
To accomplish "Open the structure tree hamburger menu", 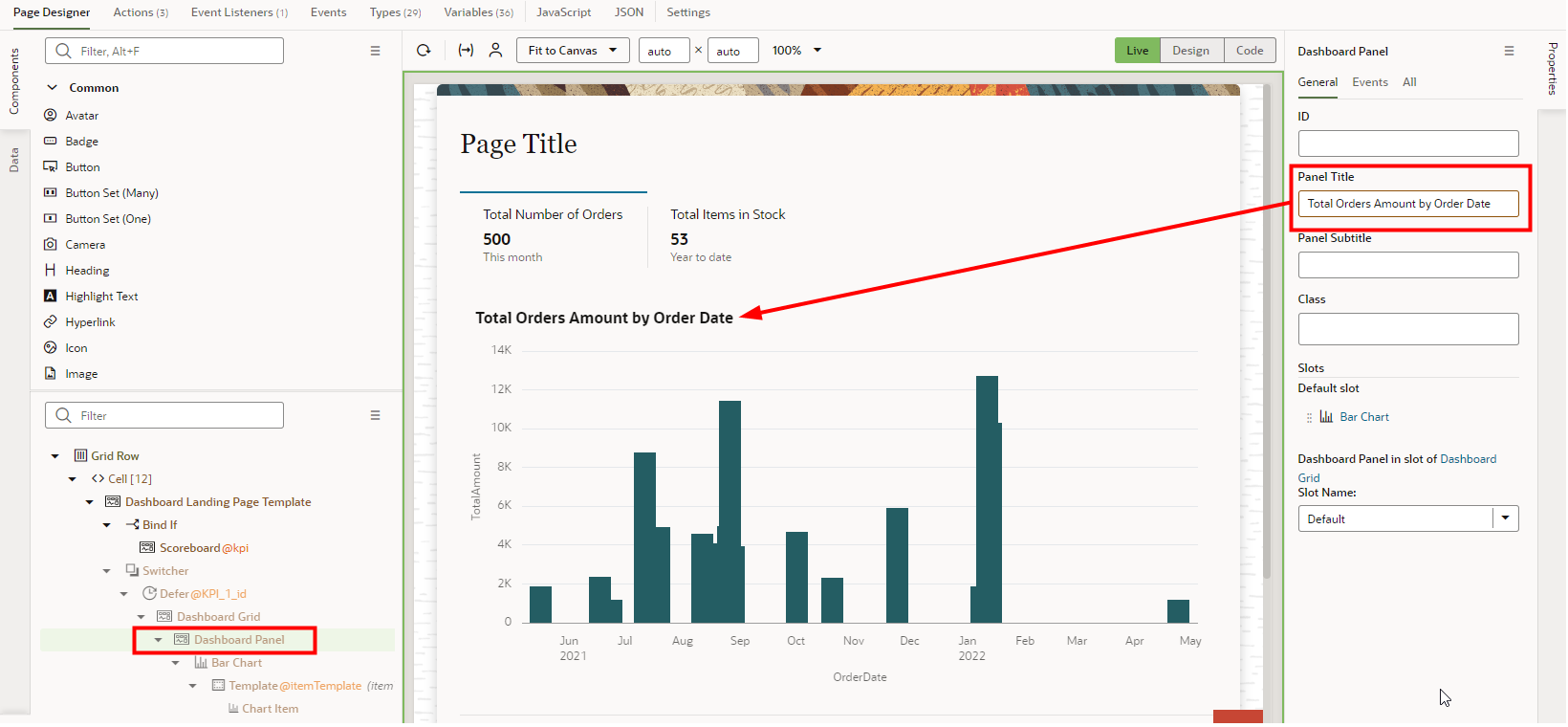I will [x=375, y=415].
